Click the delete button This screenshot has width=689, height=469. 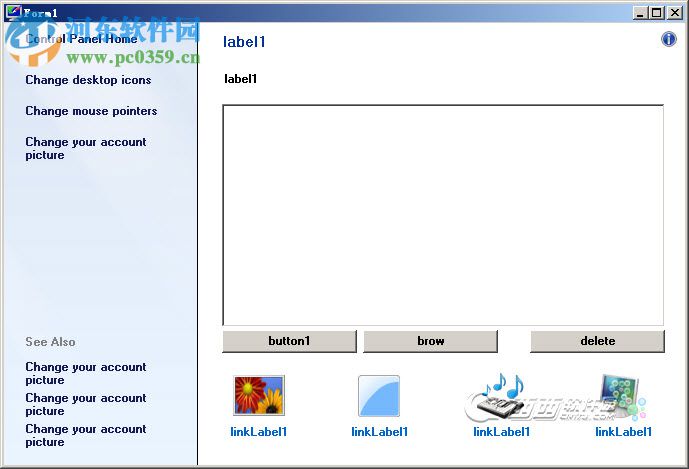pos(597,341)
